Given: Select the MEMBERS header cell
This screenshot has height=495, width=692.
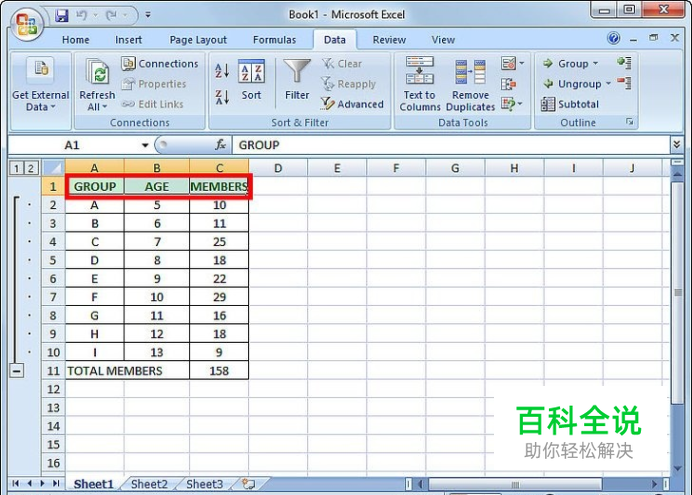Looking at the screenshot, I should (219, 187).
